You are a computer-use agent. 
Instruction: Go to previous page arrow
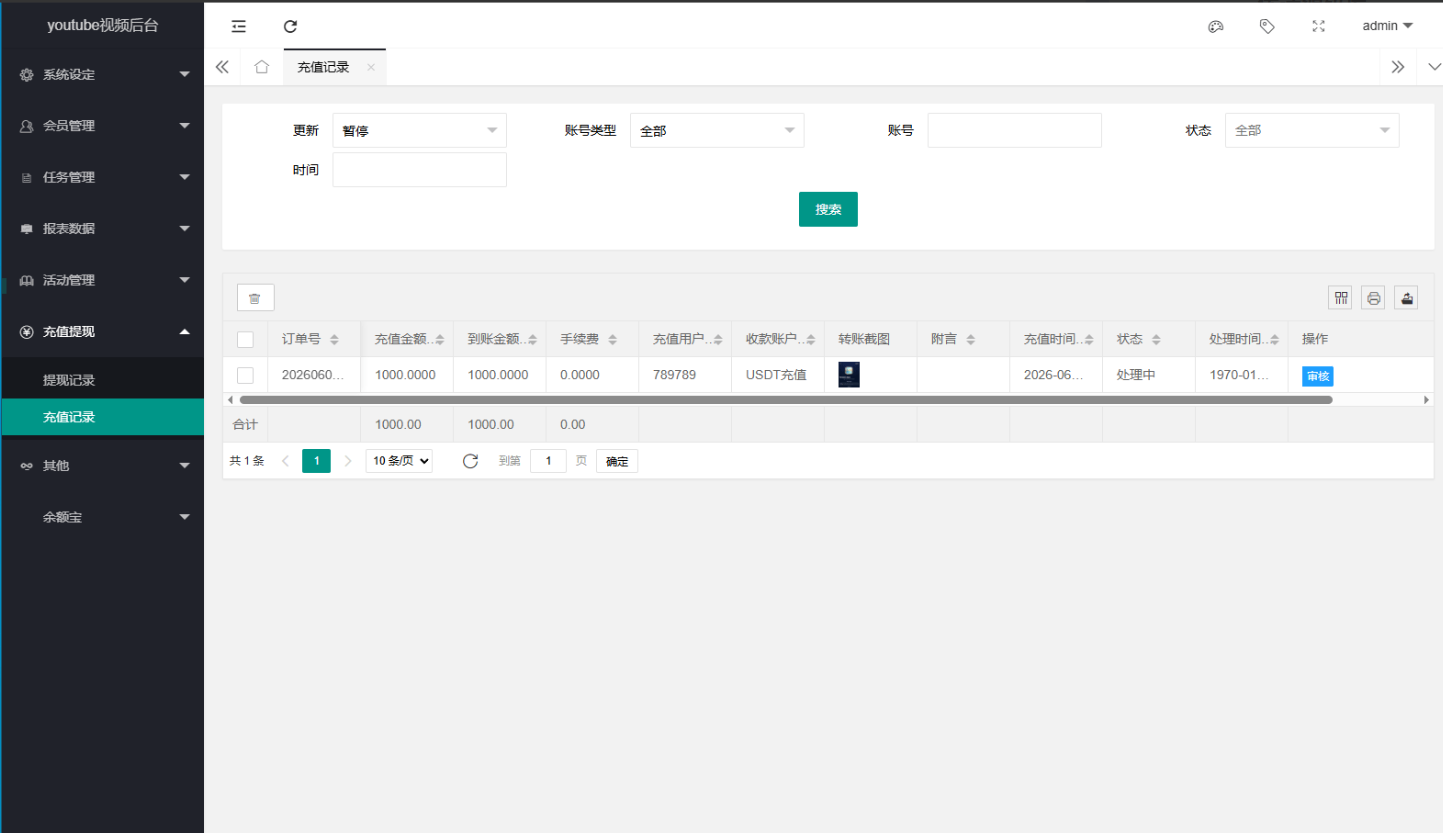pyautogui.click(x=285, y=461)
